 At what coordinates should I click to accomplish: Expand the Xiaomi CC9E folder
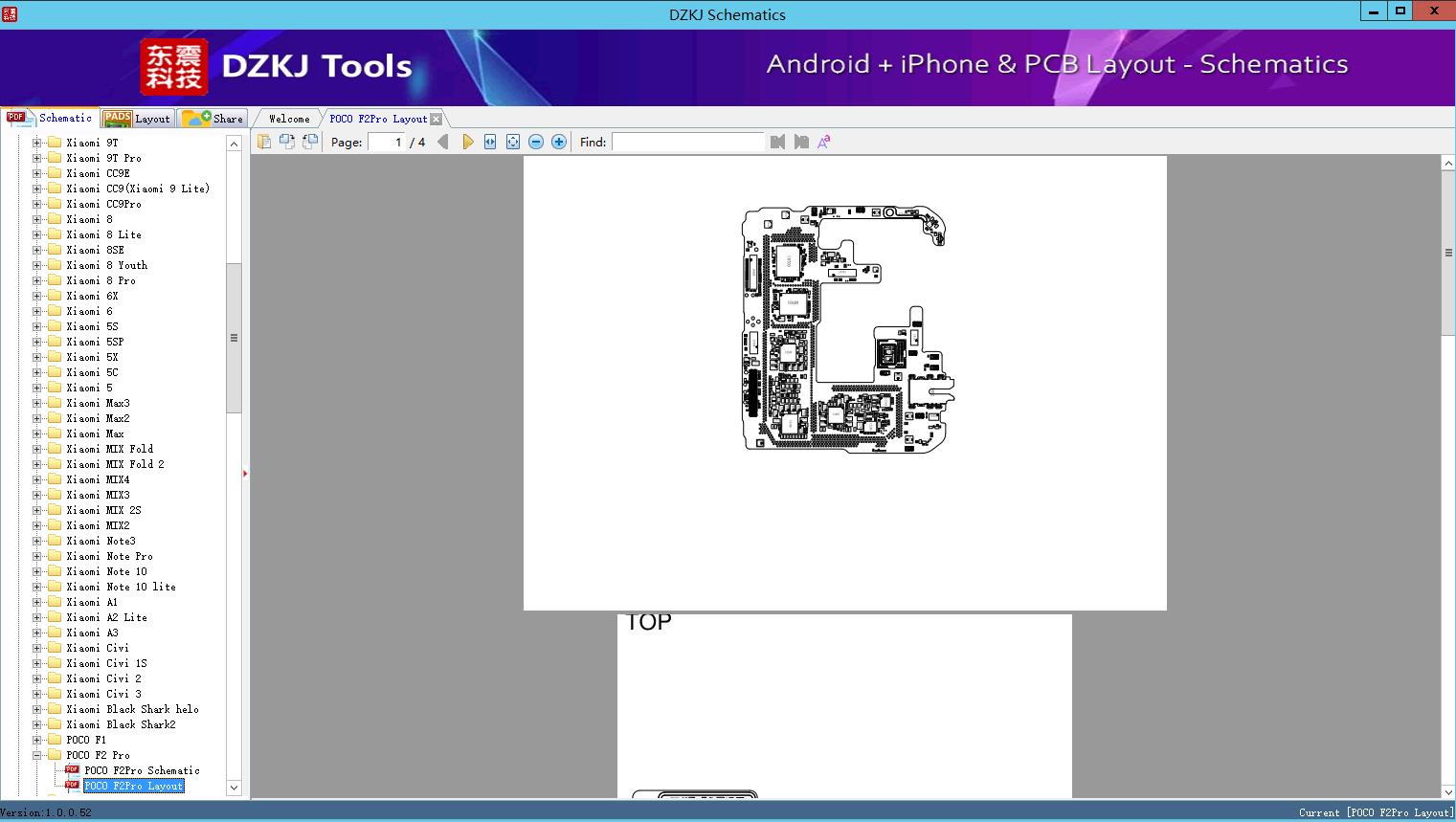tap(37, 173)
